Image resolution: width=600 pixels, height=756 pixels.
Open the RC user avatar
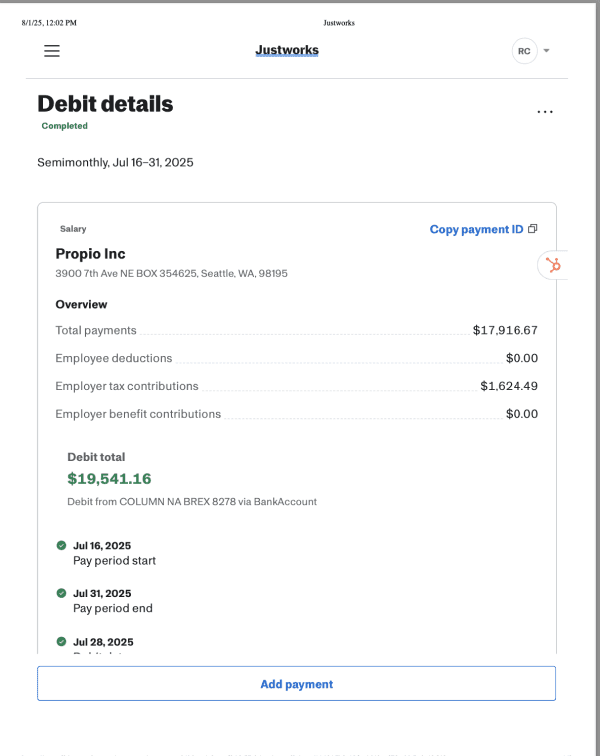(524, 51)
